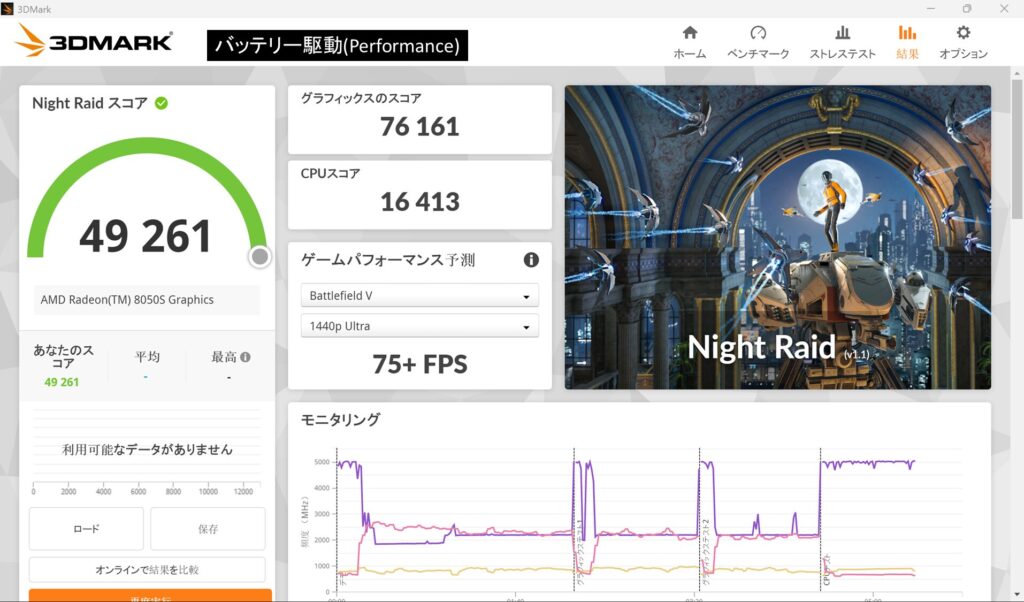Click the main Night Raid score 49 261

tap(146, 236)
